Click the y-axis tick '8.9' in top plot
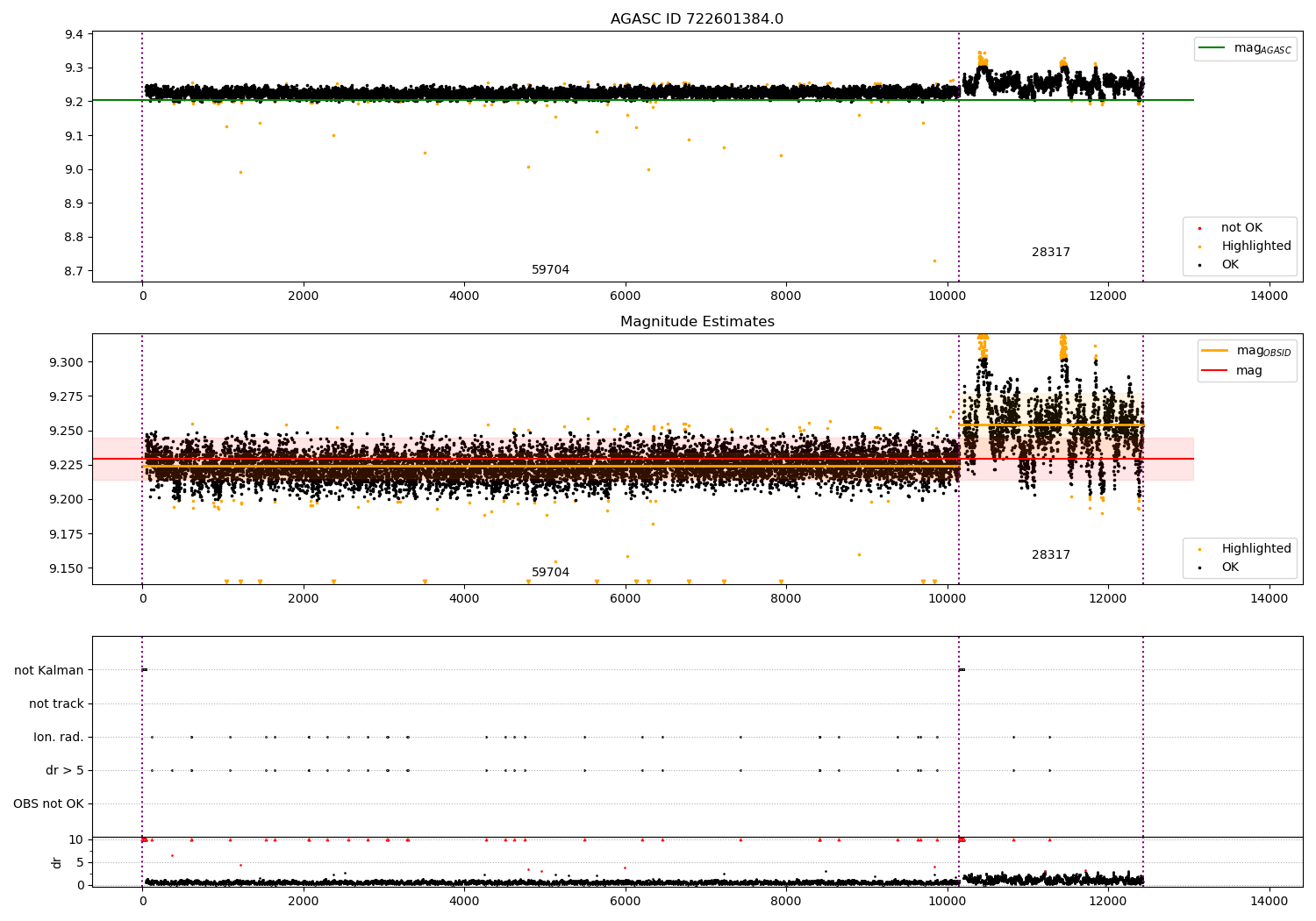1316x921 pixels. click(75, 203)
